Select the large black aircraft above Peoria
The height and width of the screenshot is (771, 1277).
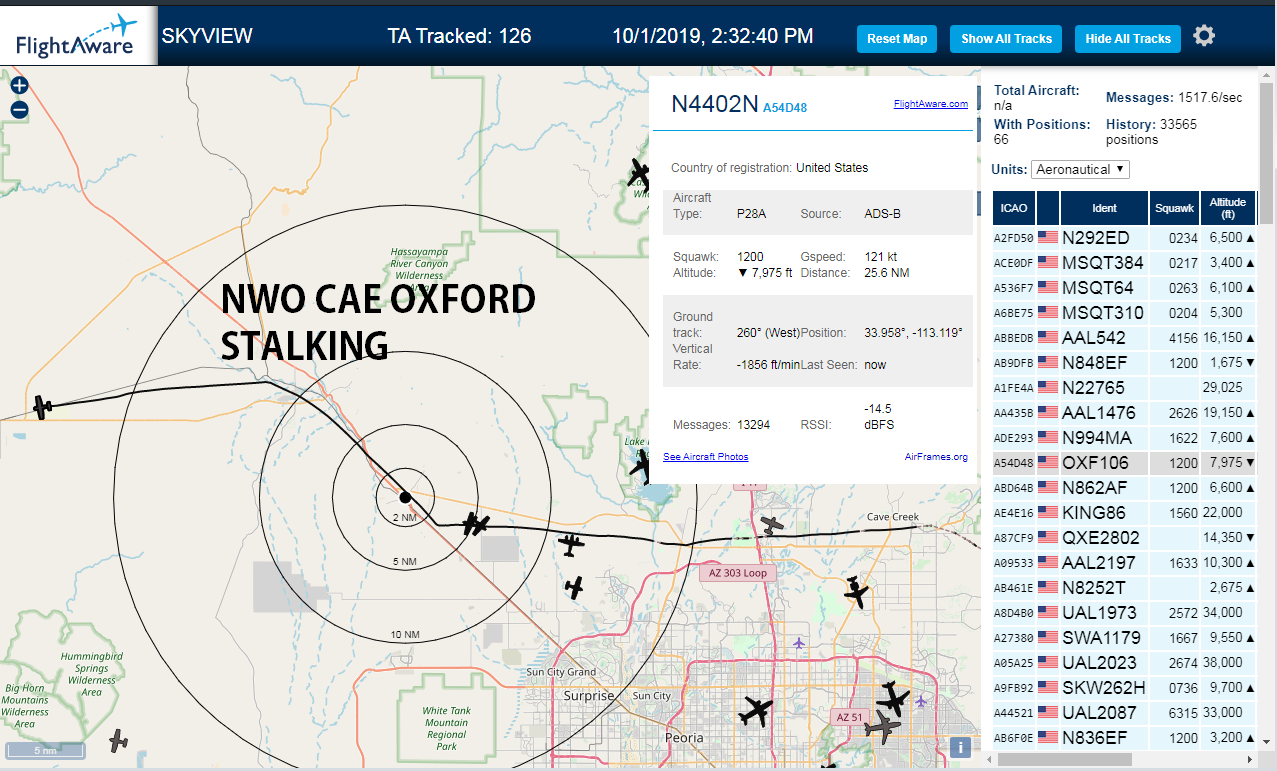tap(756, 712)
